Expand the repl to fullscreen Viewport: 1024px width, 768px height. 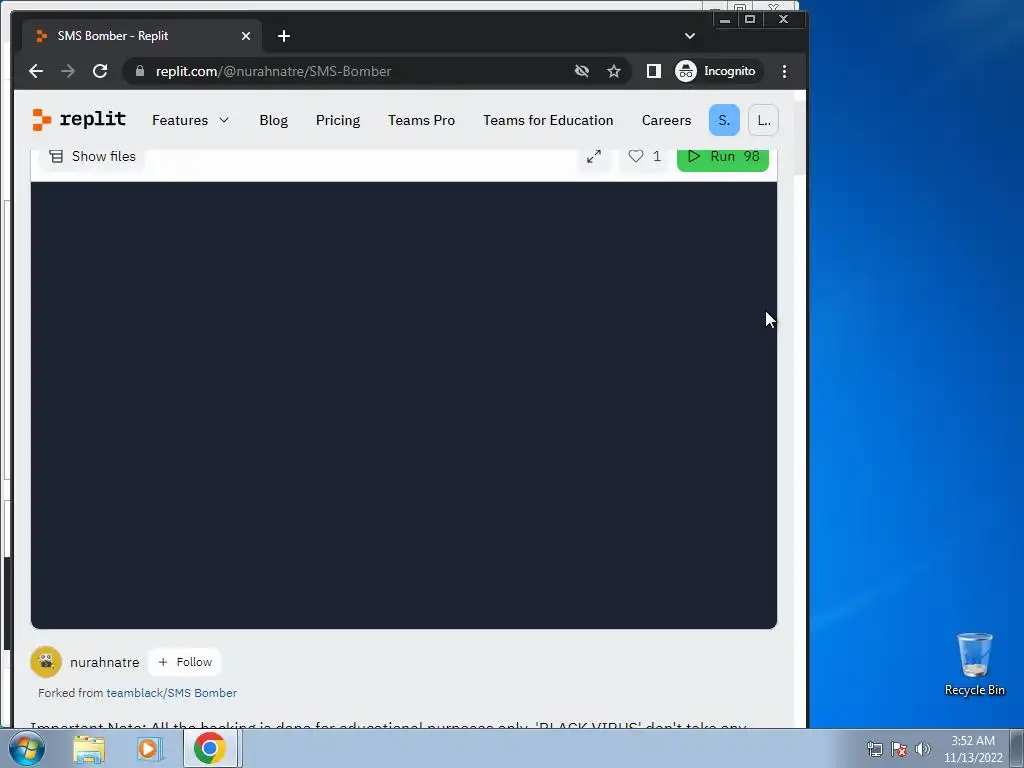tap(594, 157)
